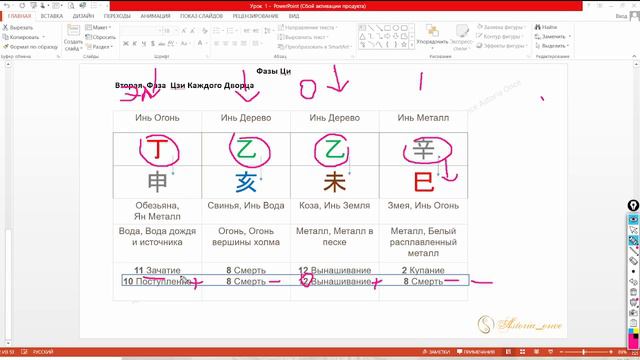Click the Find (Найти) binoculars button
Screen dimensions: 640x360
pyautogui.click(x=546, y=27)
